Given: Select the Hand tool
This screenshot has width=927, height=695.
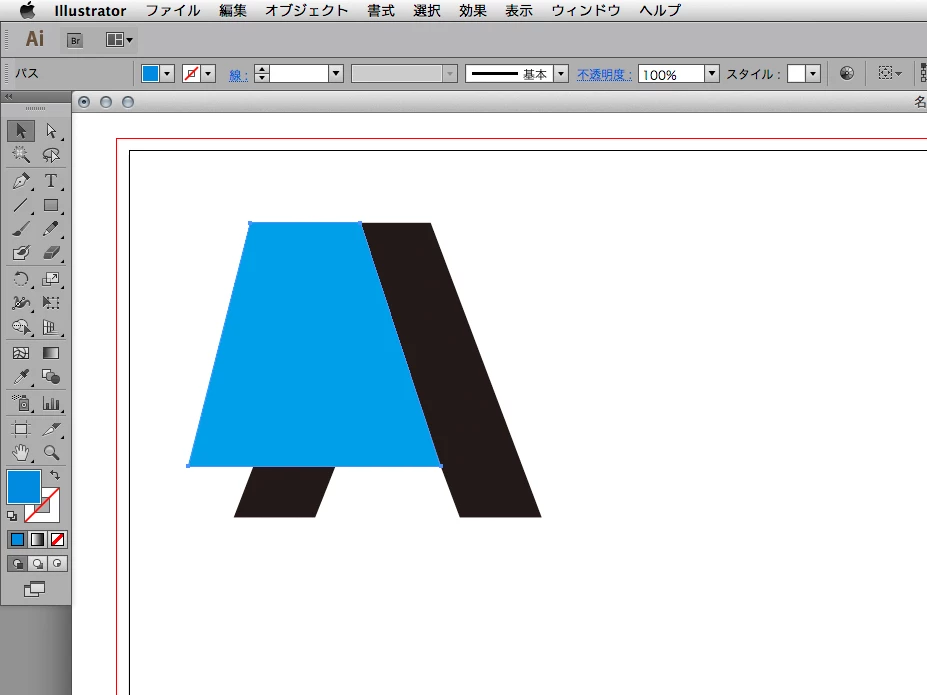Looking at the screenshot, I should click(x=21, y=453).
